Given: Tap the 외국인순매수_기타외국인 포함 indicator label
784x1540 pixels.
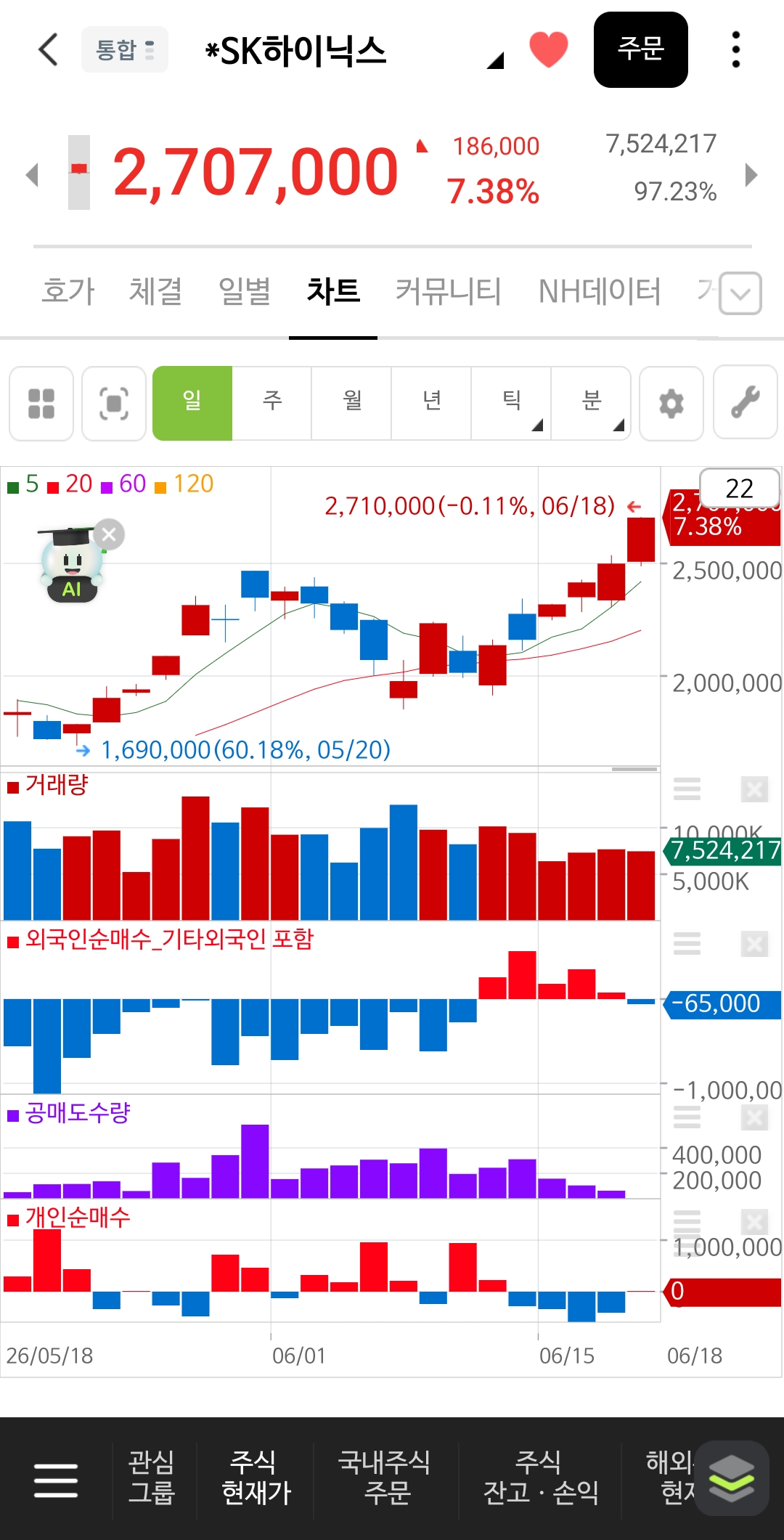Looking at the screenshot, I should click(160, 940).
